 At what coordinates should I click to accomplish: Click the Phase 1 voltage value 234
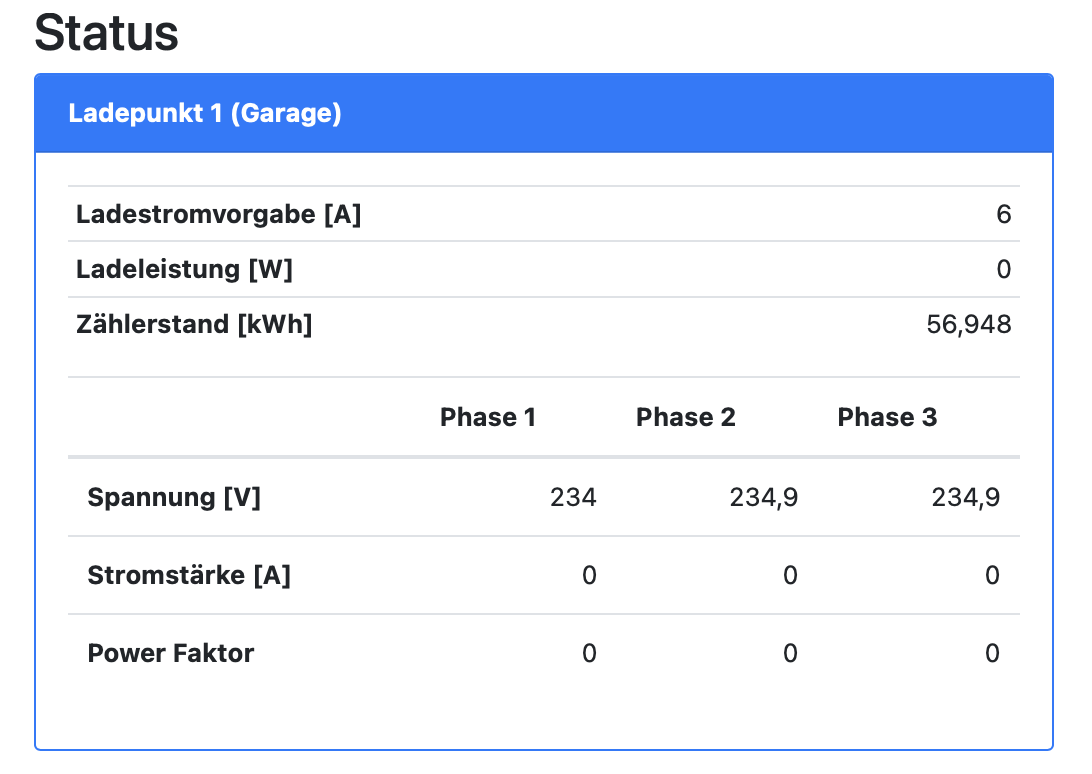point(573,497)
